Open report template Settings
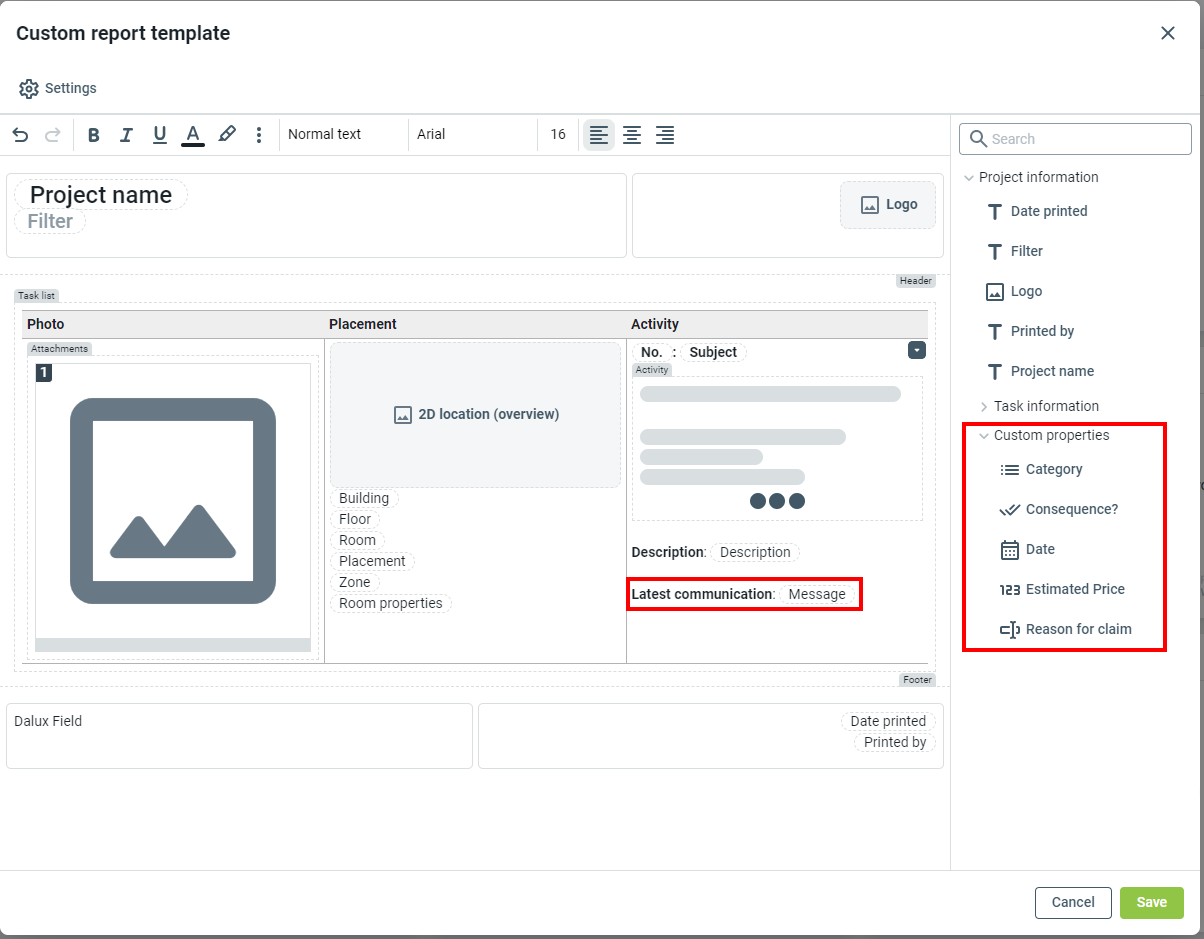The width and height of the screenshot is (1204, 939). (58, 89)
